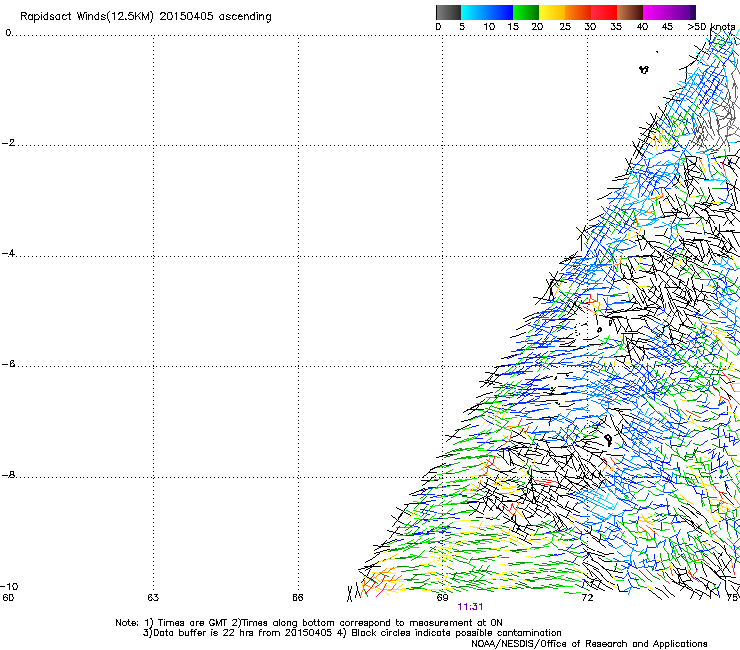The height and width of the screenshot is (650, 740).
Task: Click the legend label '10'
Action: 489,27
